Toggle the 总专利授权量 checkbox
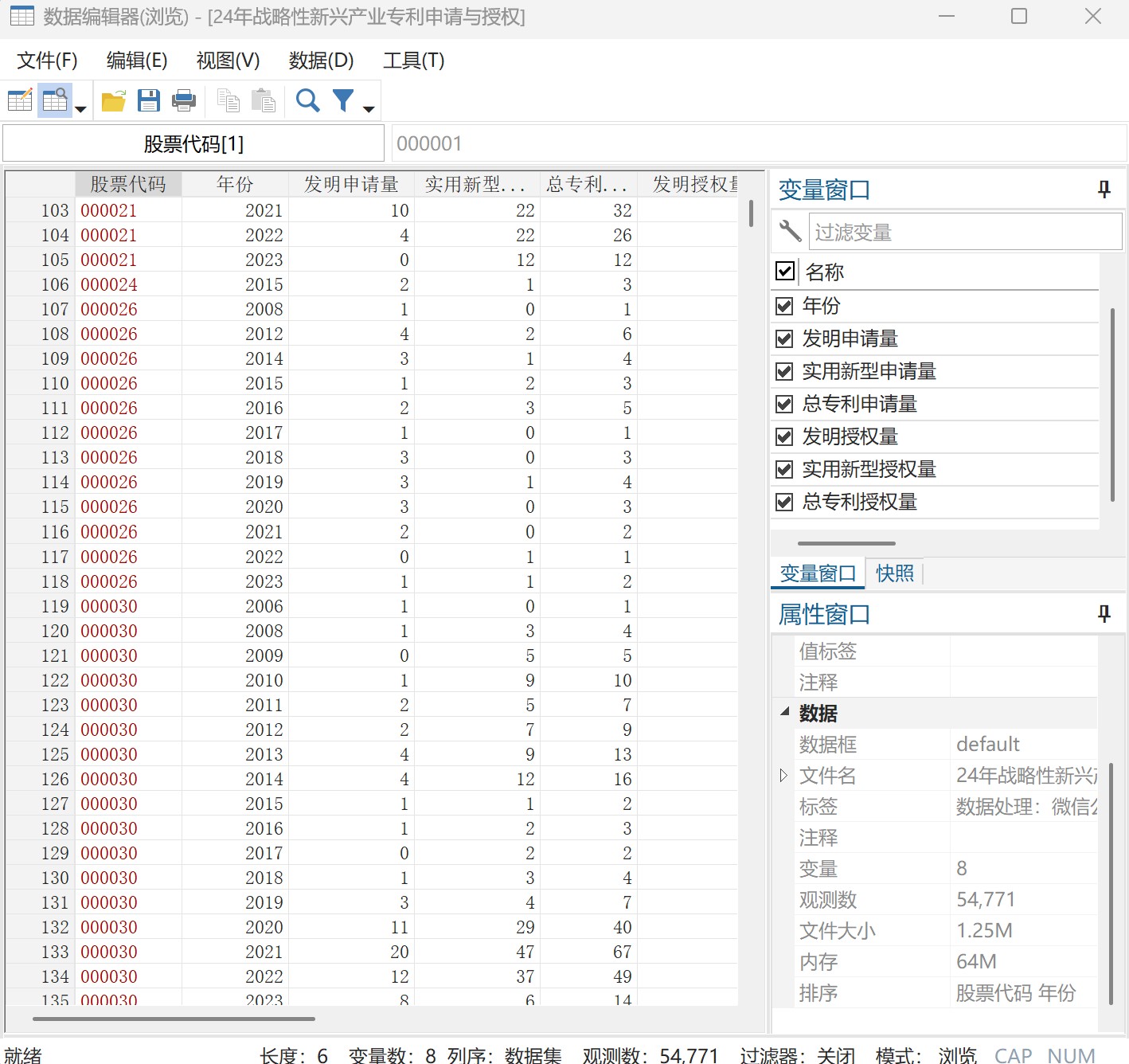This screenshot has height=1064, width=1129. point(784,502)
